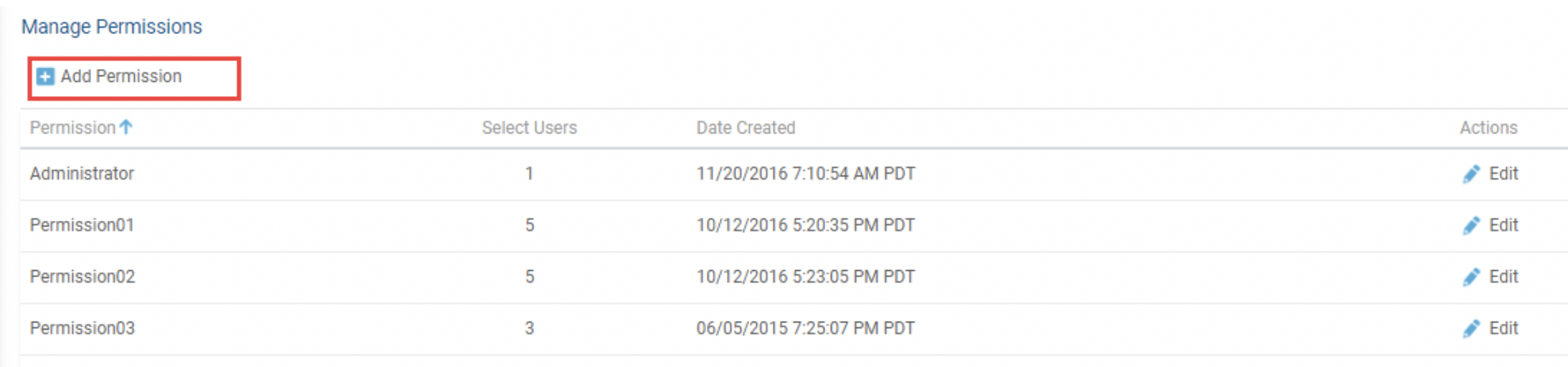This screenshot has height=367, width=1568.
Task: Sort by the Permission column header
Action: point(73,128)
